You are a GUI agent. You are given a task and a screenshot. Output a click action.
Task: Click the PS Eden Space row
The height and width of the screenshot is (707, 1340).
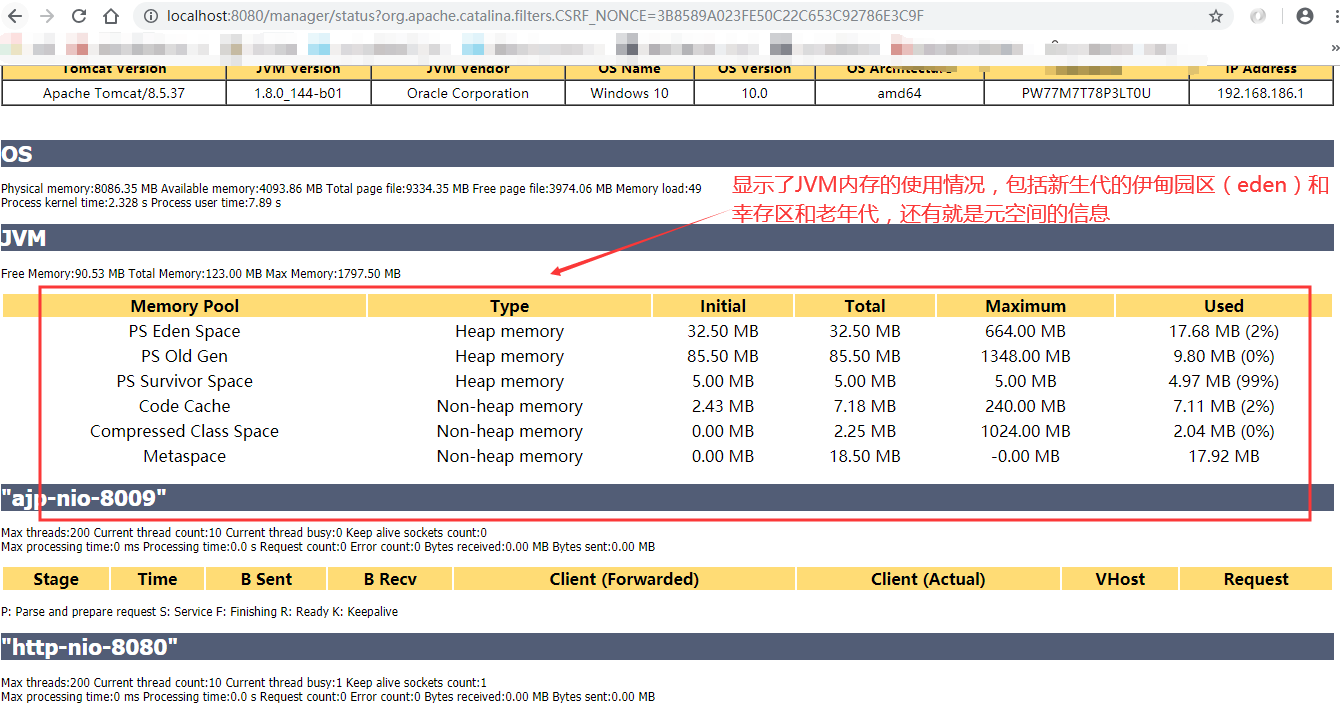(x=184, y=331)
